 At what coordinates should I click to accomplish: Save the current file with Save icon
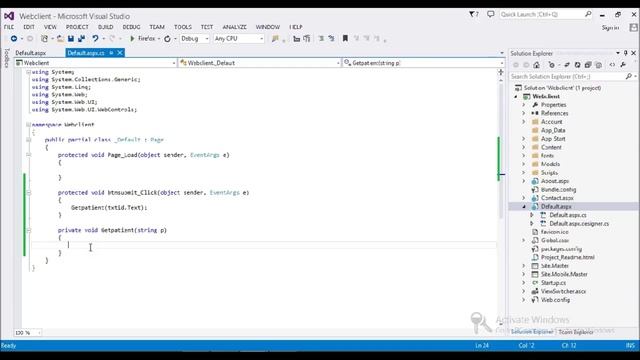pos(71,38)
